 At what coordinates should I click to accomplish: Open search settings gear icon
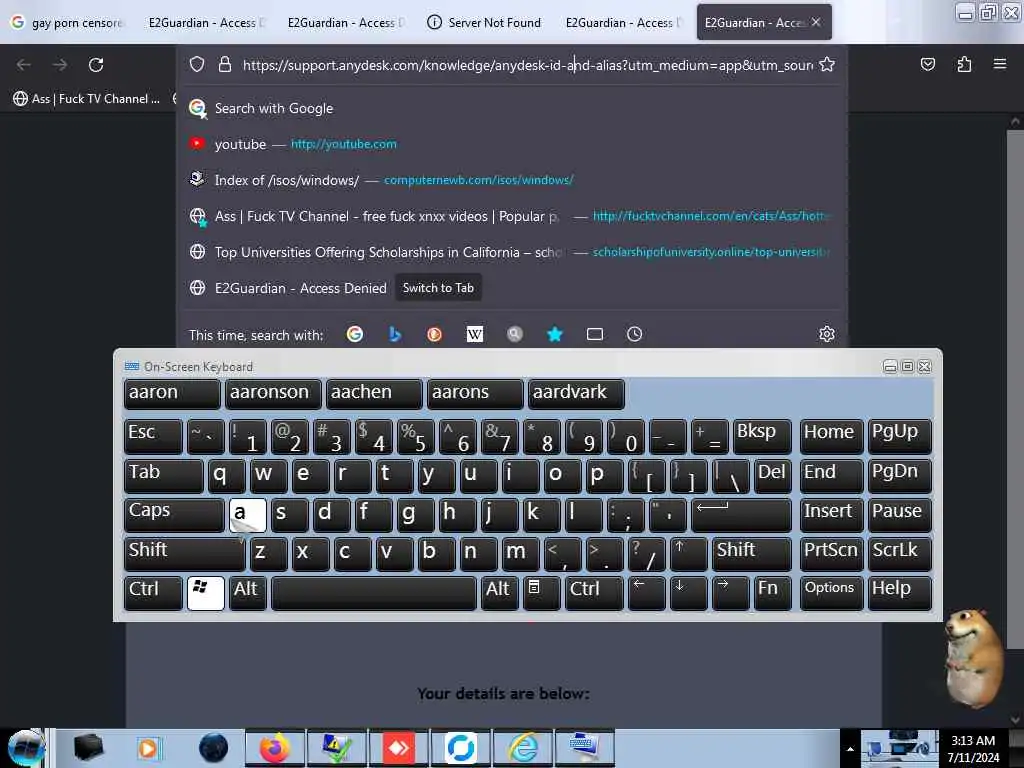point(827,334)
